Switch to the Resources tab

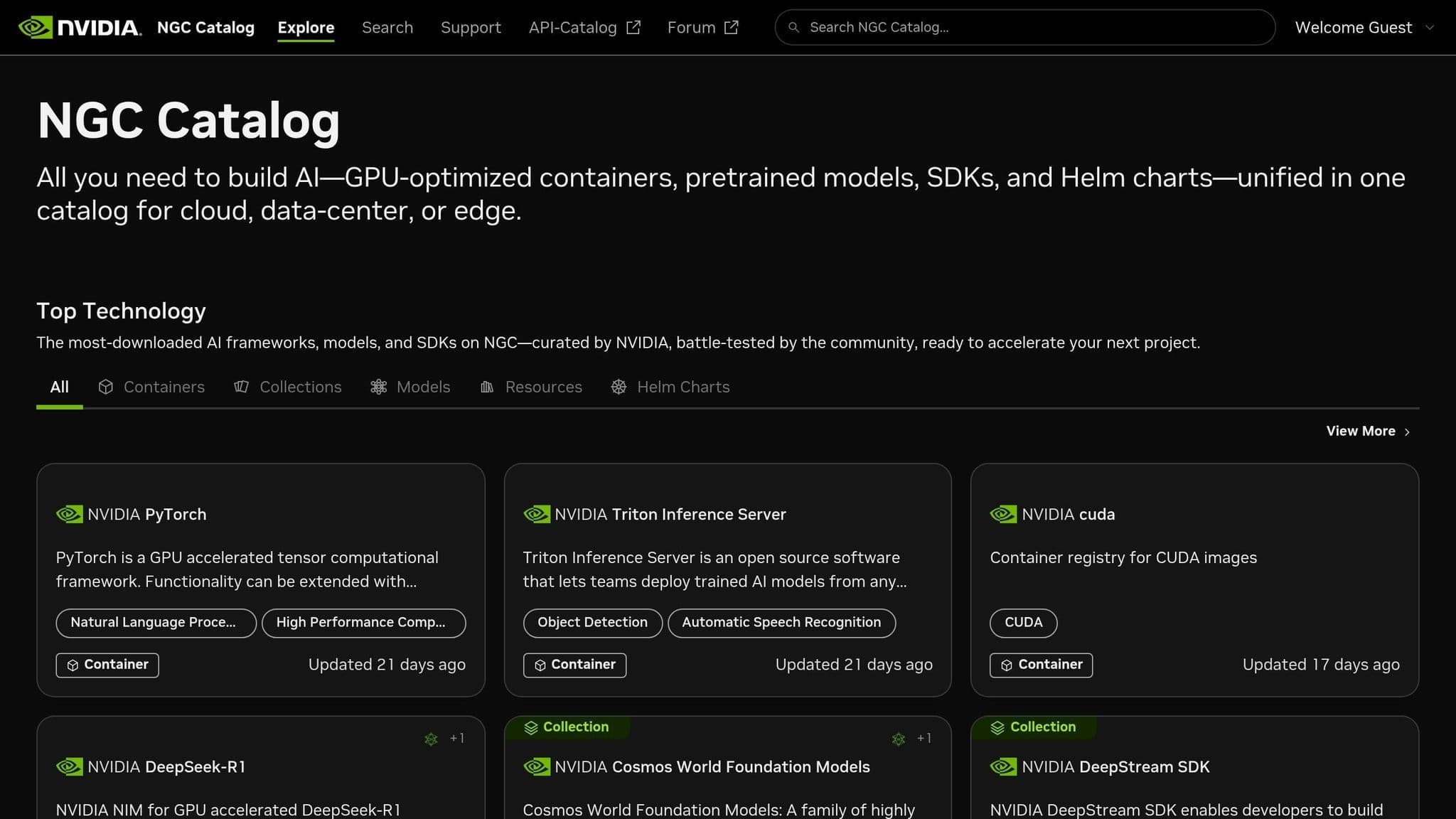(x=530, y=387)
